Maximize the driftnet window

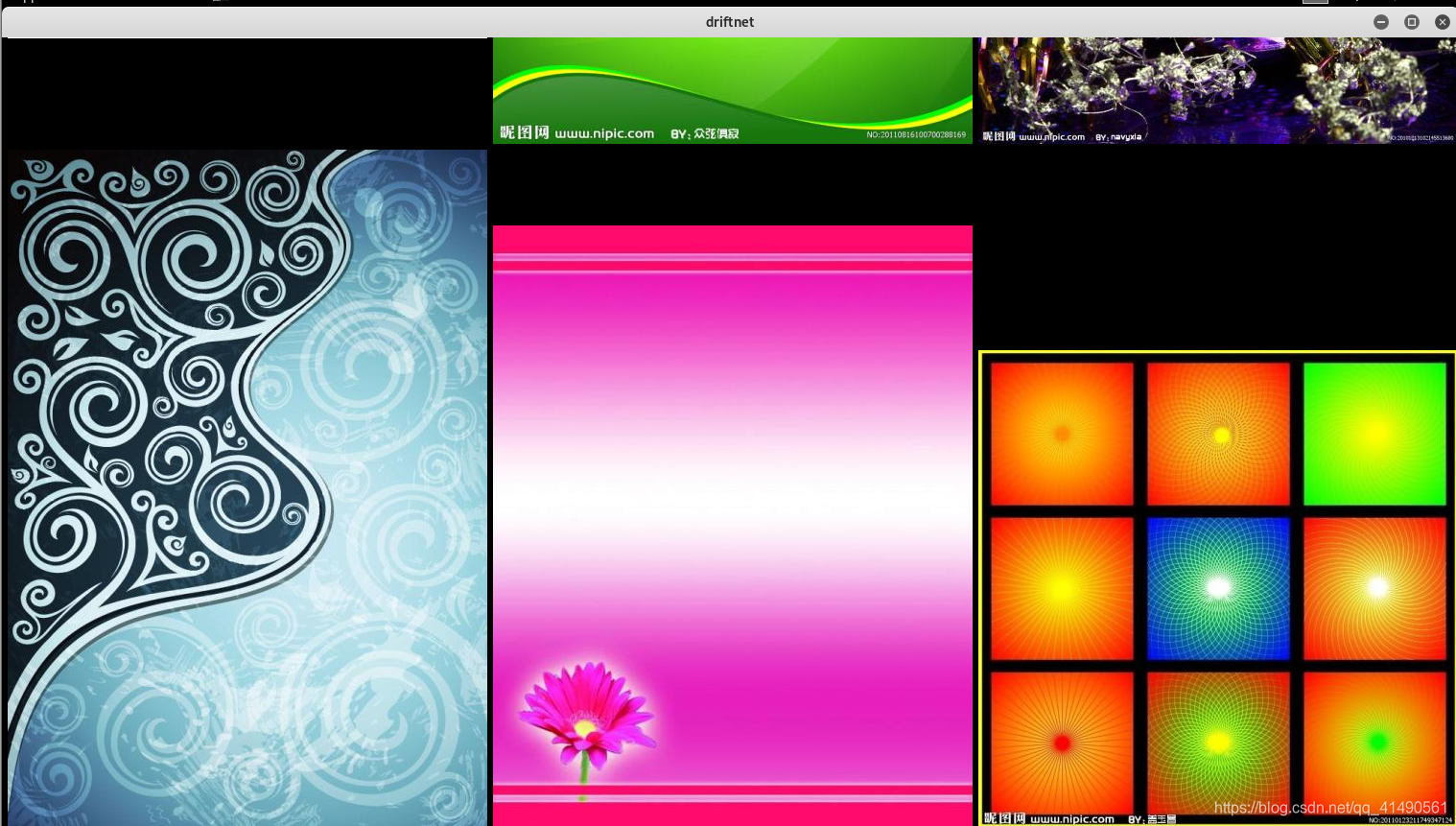1412,21
